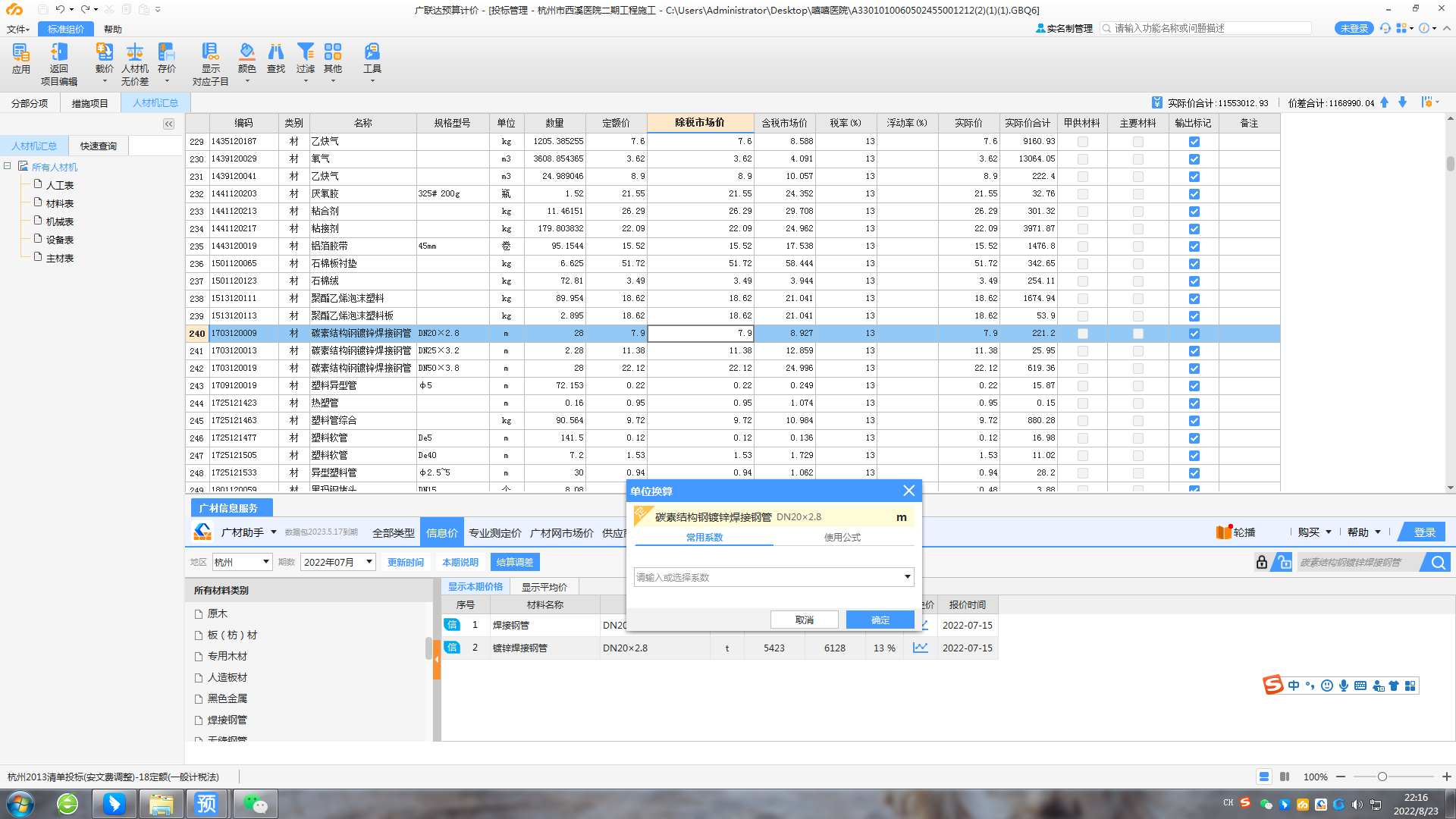Click the 应用 (Apply) toolbar icon
The image size is (1456, 819).
coord(21,58)
